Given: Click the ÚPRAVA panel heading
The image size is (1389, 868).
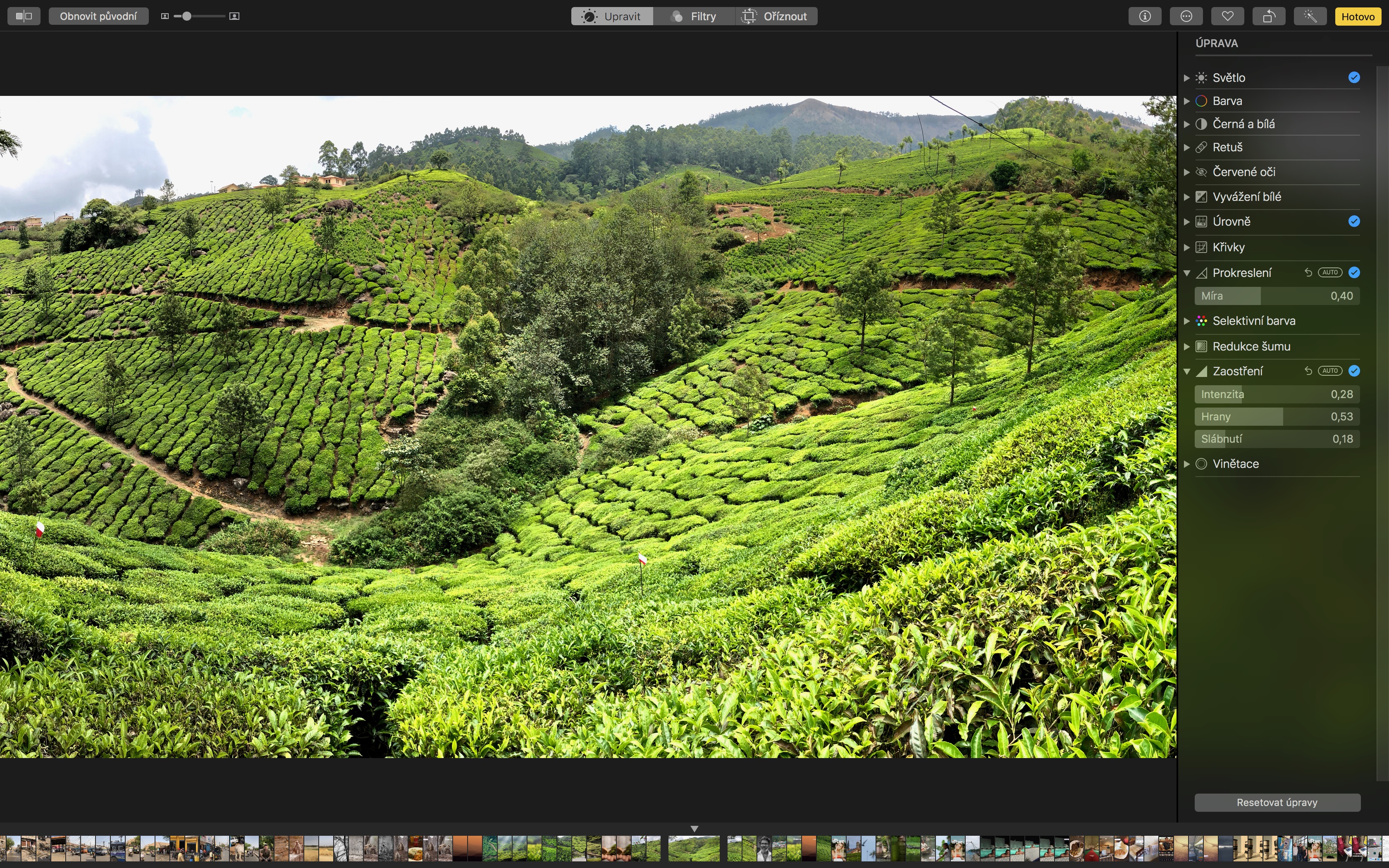Looking at the screenshot, I should pos(1216,44).
